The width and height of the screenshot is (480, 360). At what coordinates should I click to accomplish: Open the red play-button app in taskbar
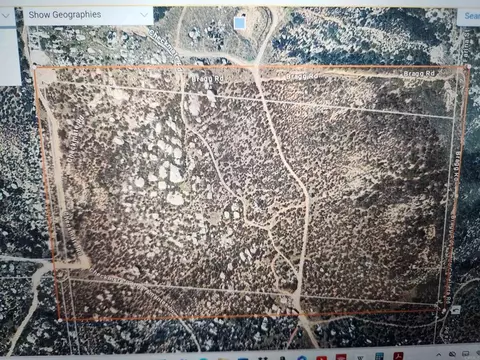[x=322, y=358]
